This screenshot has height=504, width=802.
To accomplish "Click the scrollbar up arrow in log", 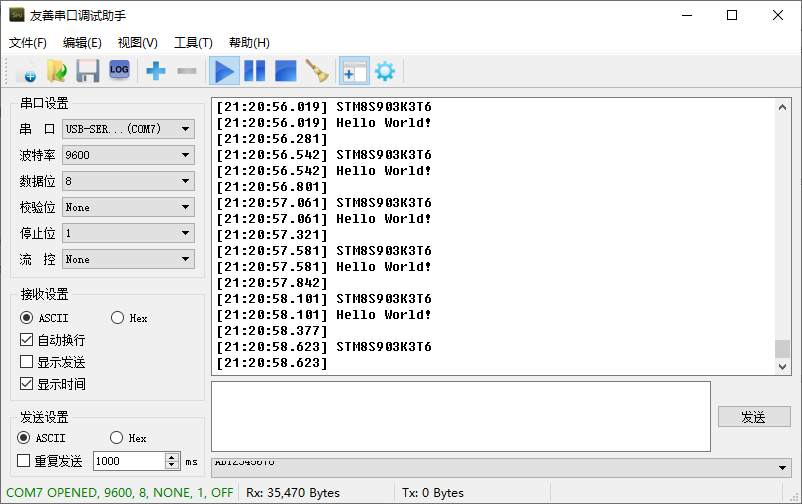I will 782,107.
